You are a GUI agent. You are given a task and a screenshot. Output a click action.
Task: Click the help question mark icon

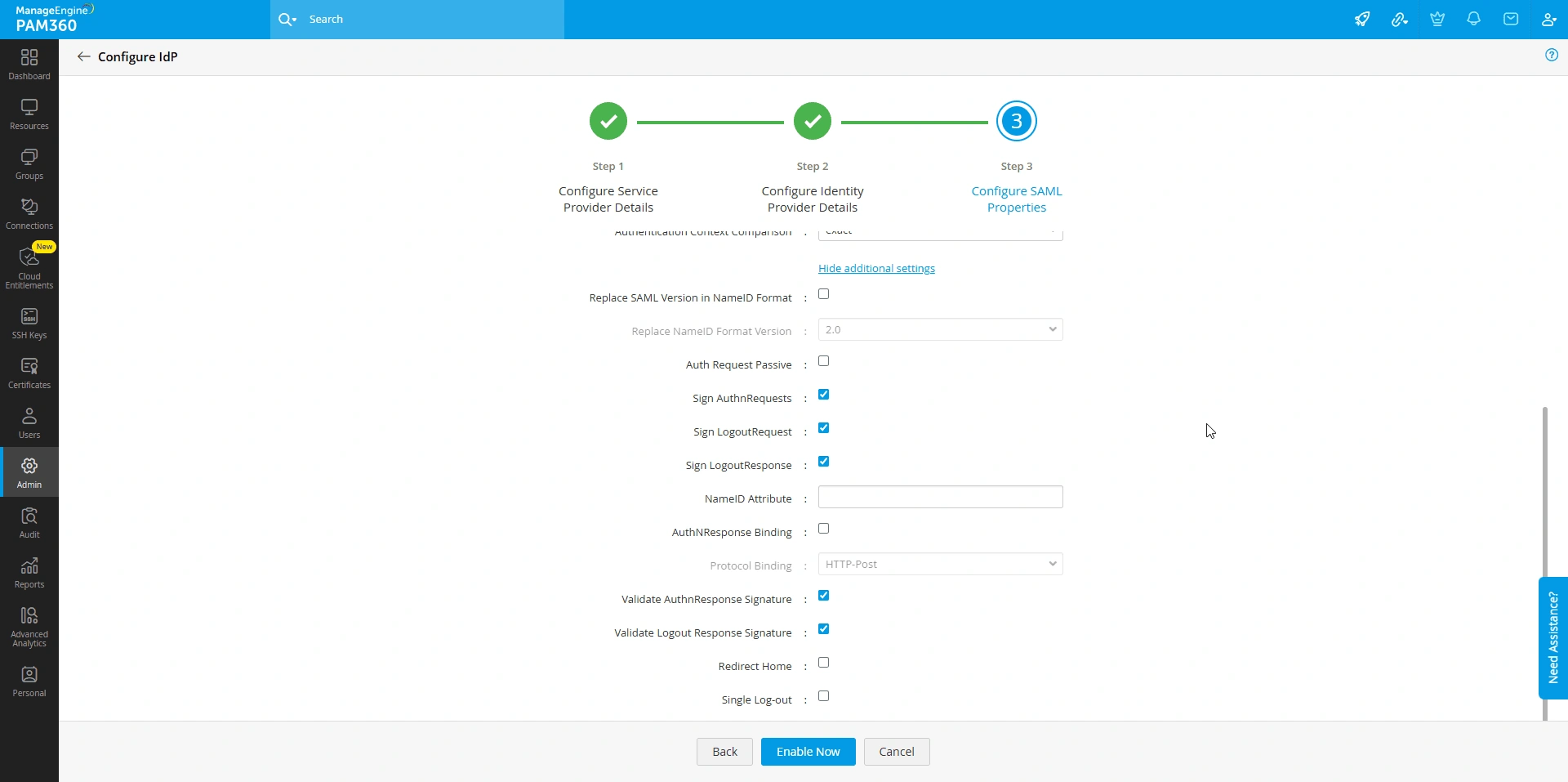coord(1552,55)
